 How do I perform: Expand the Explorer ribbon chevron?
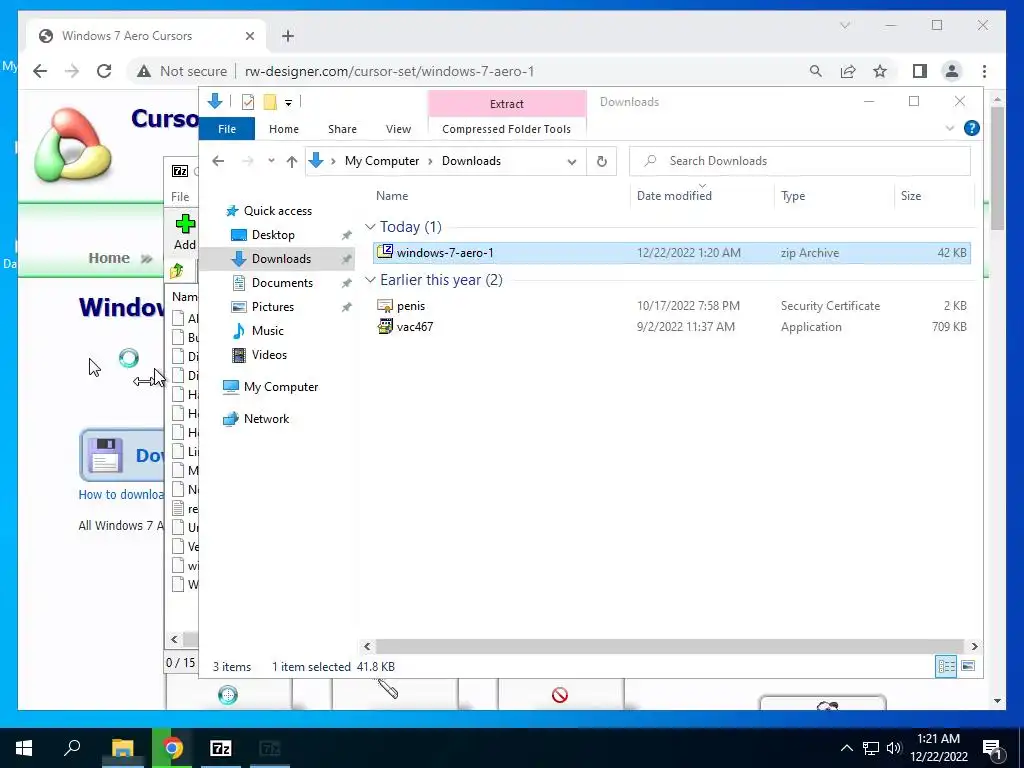(950, 128)
